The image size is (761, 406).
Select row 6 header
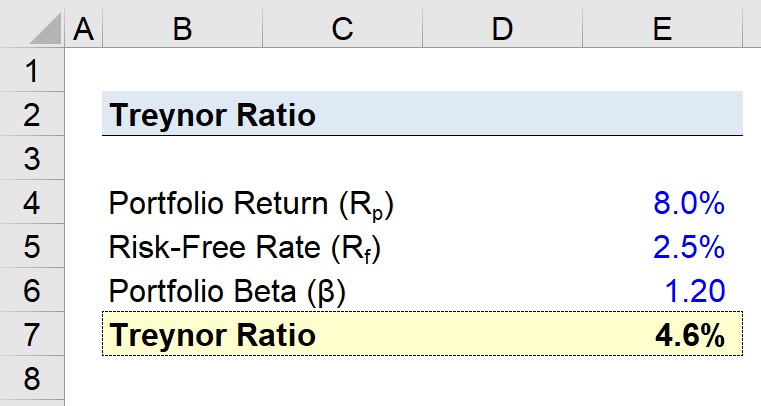point(32,290)
